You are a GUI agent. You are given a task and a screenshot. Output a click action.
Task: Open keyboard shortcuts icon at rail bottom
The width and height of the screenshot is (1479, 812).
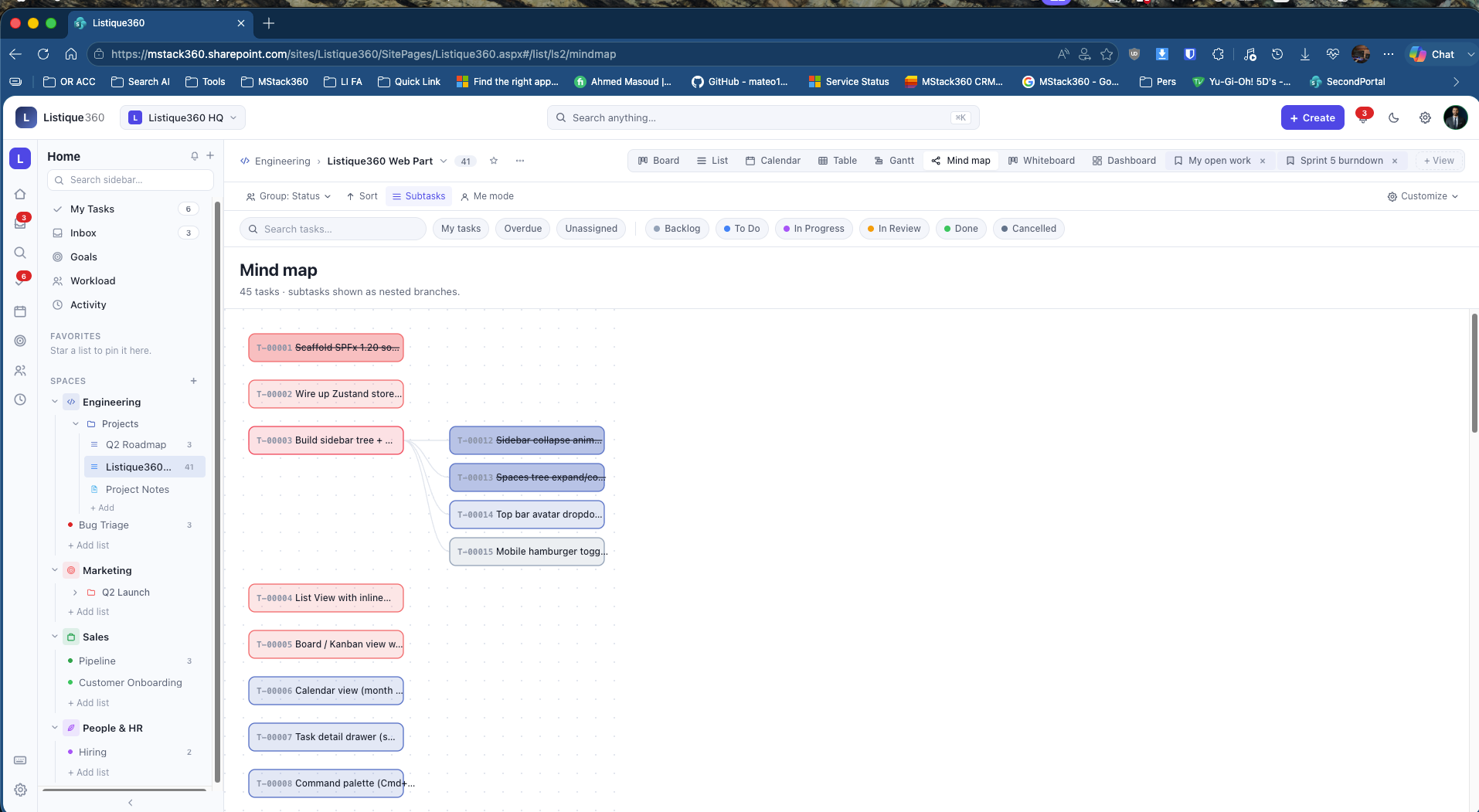tap(20, 760)
